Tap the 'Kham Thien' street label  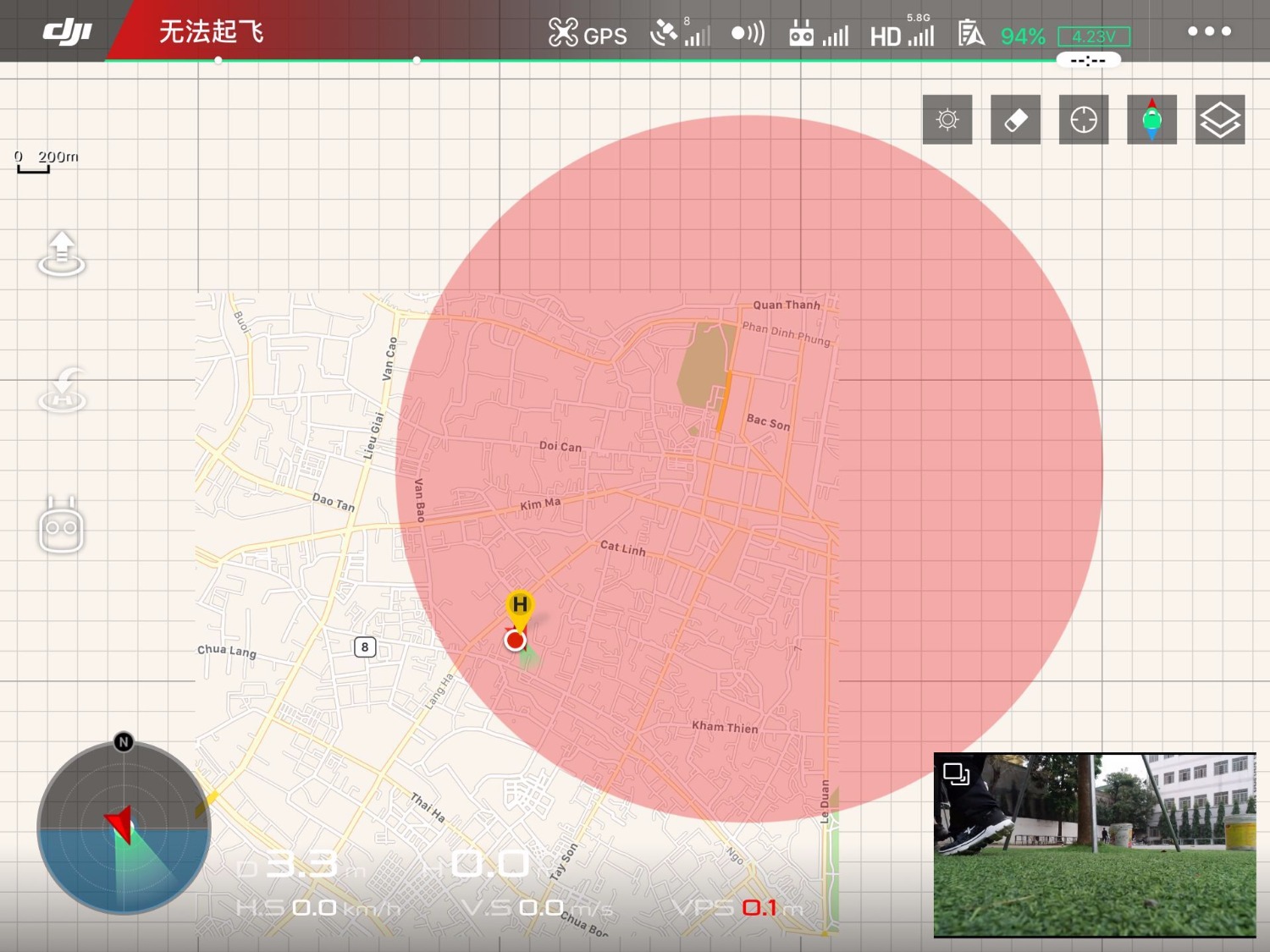725,727
